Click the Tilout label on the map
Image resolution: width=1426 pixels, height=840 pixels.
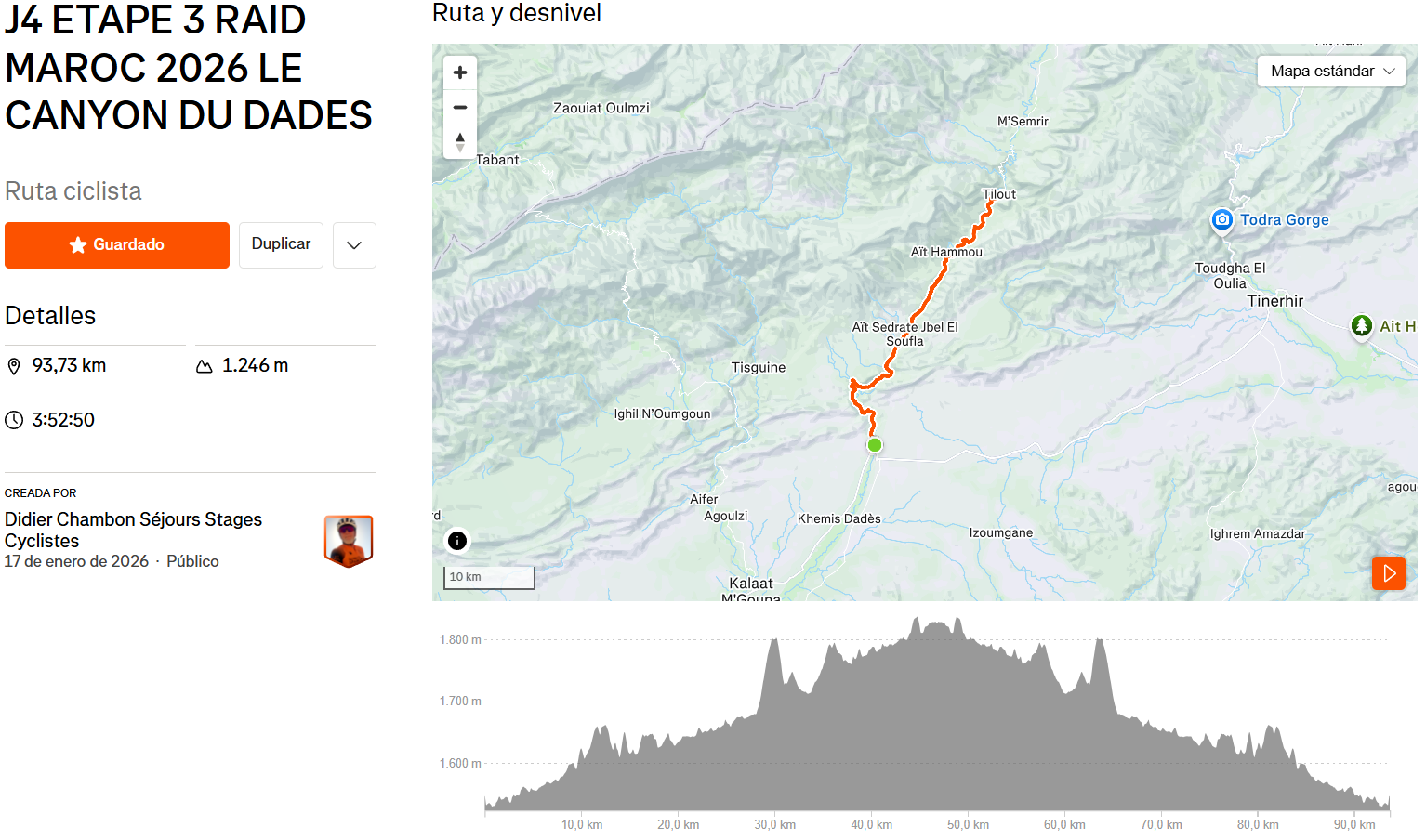tap(999, 194)
